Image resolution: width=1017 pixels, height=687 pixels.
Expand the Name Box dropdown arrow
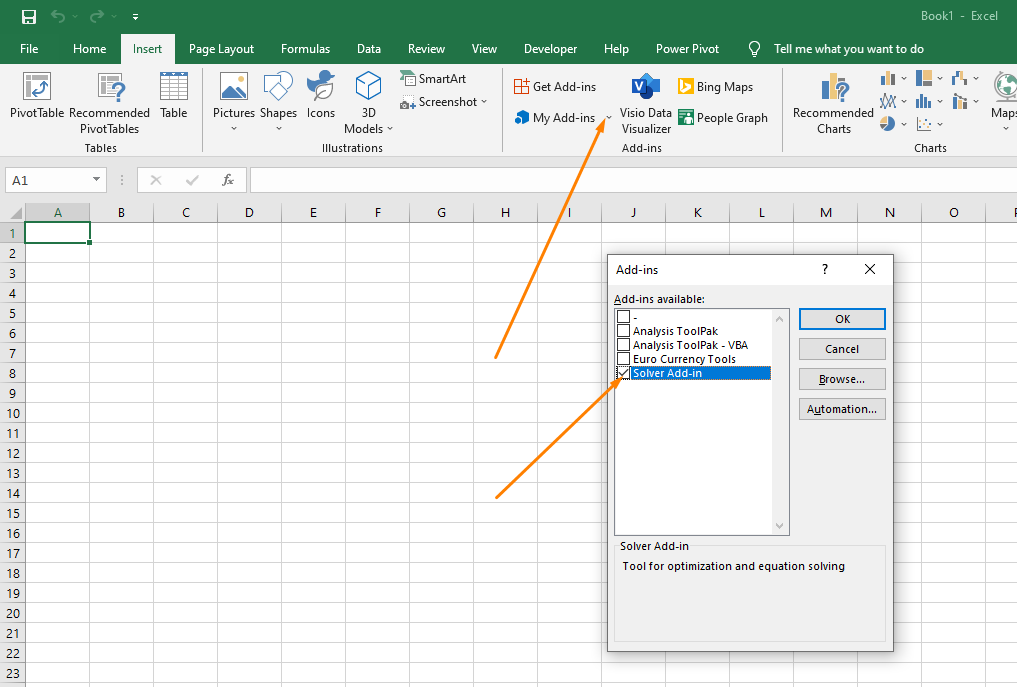tap(96, 180)
